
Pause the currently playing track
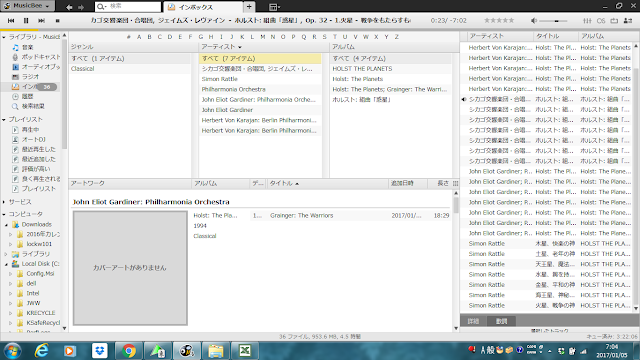[26, 20]
